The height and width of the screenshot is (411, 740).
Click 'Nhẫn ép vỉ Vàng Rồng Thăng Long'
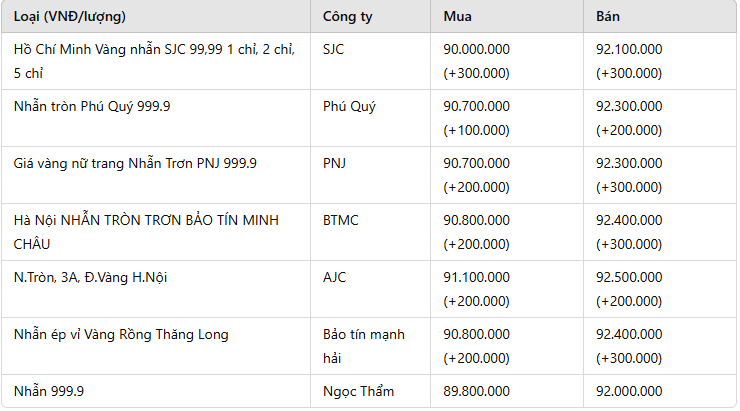click(121, 334)
